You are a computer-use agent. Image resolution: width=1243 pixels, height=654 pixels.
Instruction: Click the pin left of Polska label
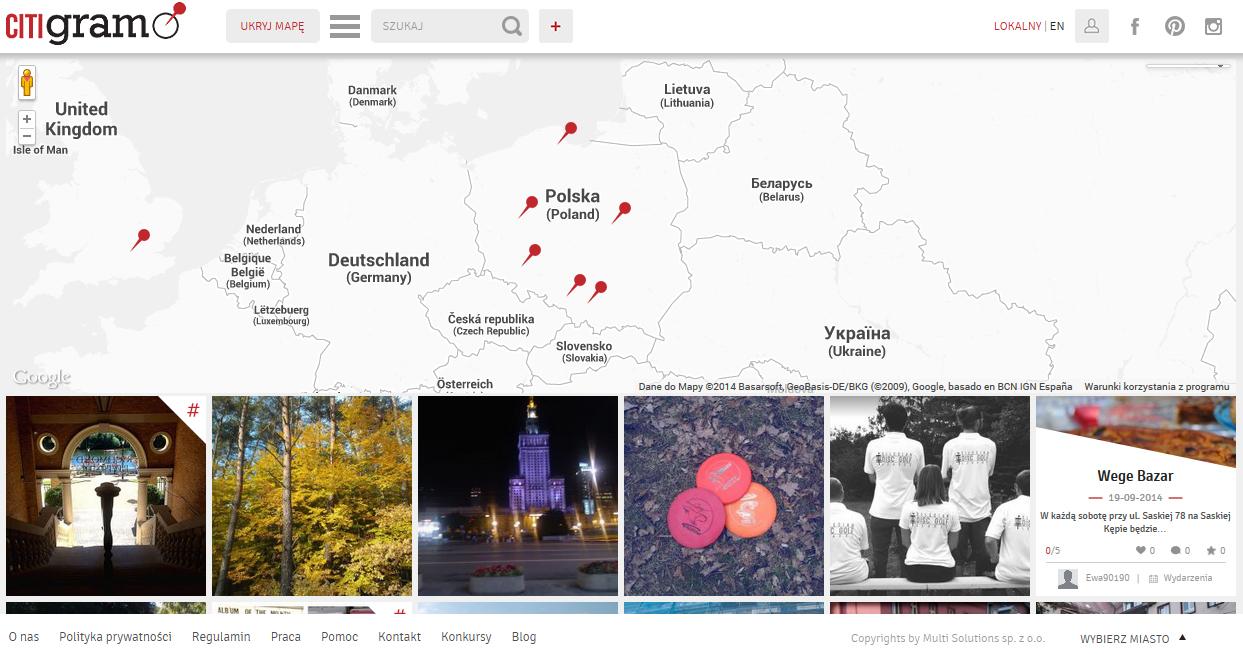point(528,207)
